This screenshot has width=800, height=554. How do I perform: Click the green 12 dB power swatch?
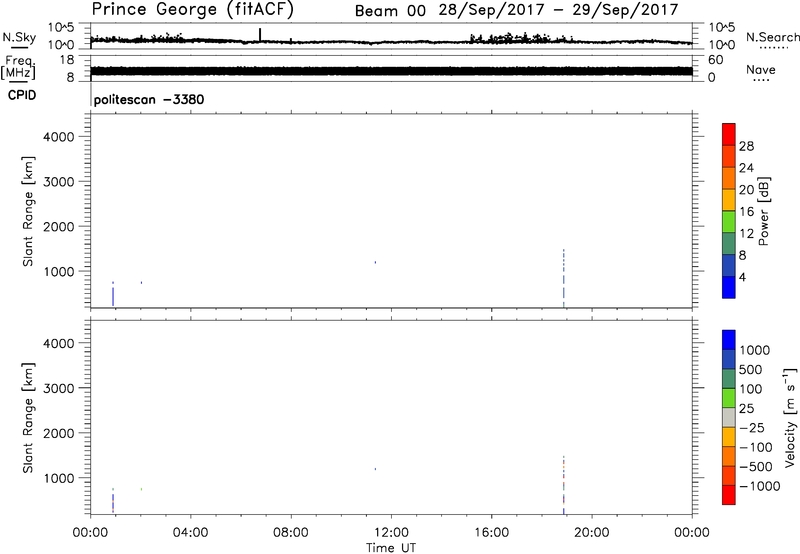click(x=729, y=222)
